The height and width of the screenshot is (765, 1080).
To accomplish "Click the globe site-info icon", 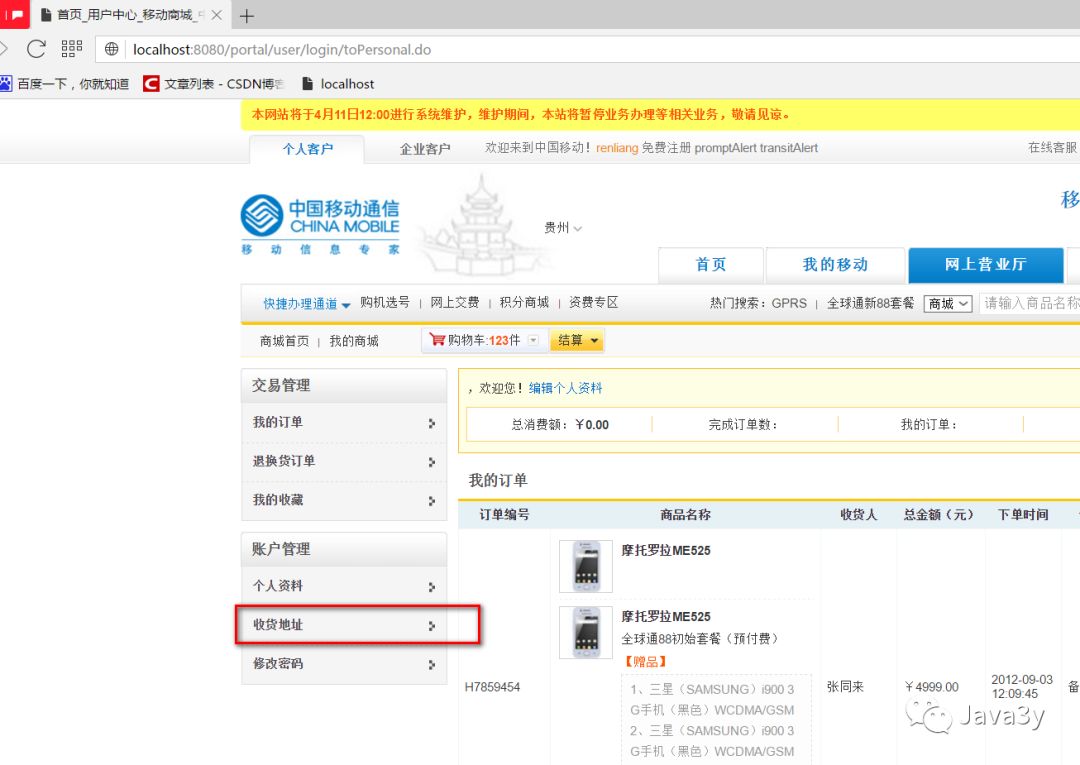I will [x=112, y=49].
